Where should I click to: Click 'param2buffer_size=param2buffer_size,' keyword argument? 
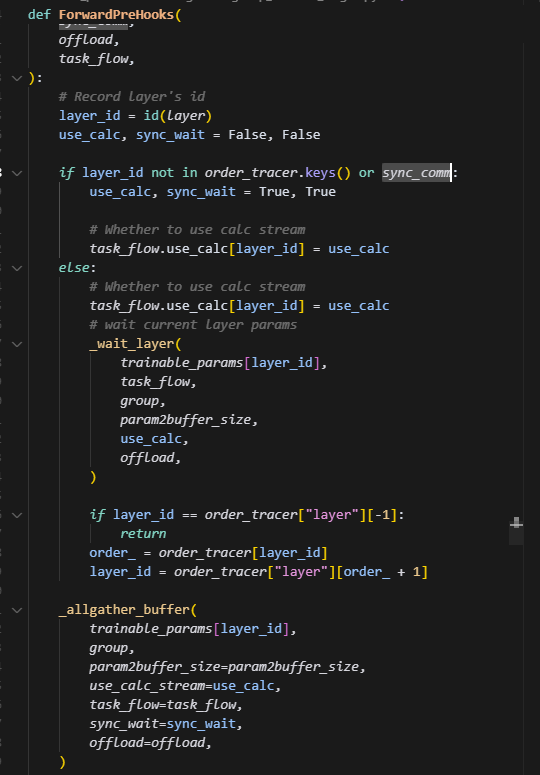(228, 667)
